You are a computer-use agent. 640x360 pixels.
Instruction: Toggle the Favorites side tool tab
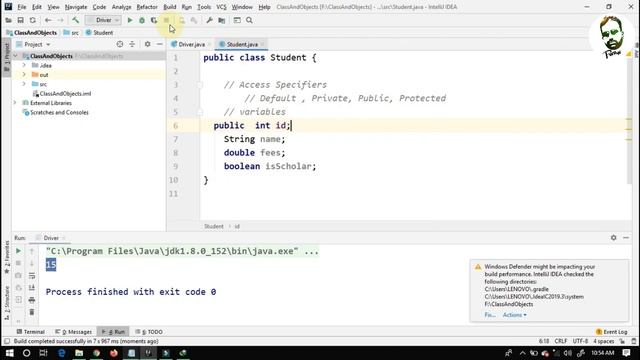pos(7,258)
